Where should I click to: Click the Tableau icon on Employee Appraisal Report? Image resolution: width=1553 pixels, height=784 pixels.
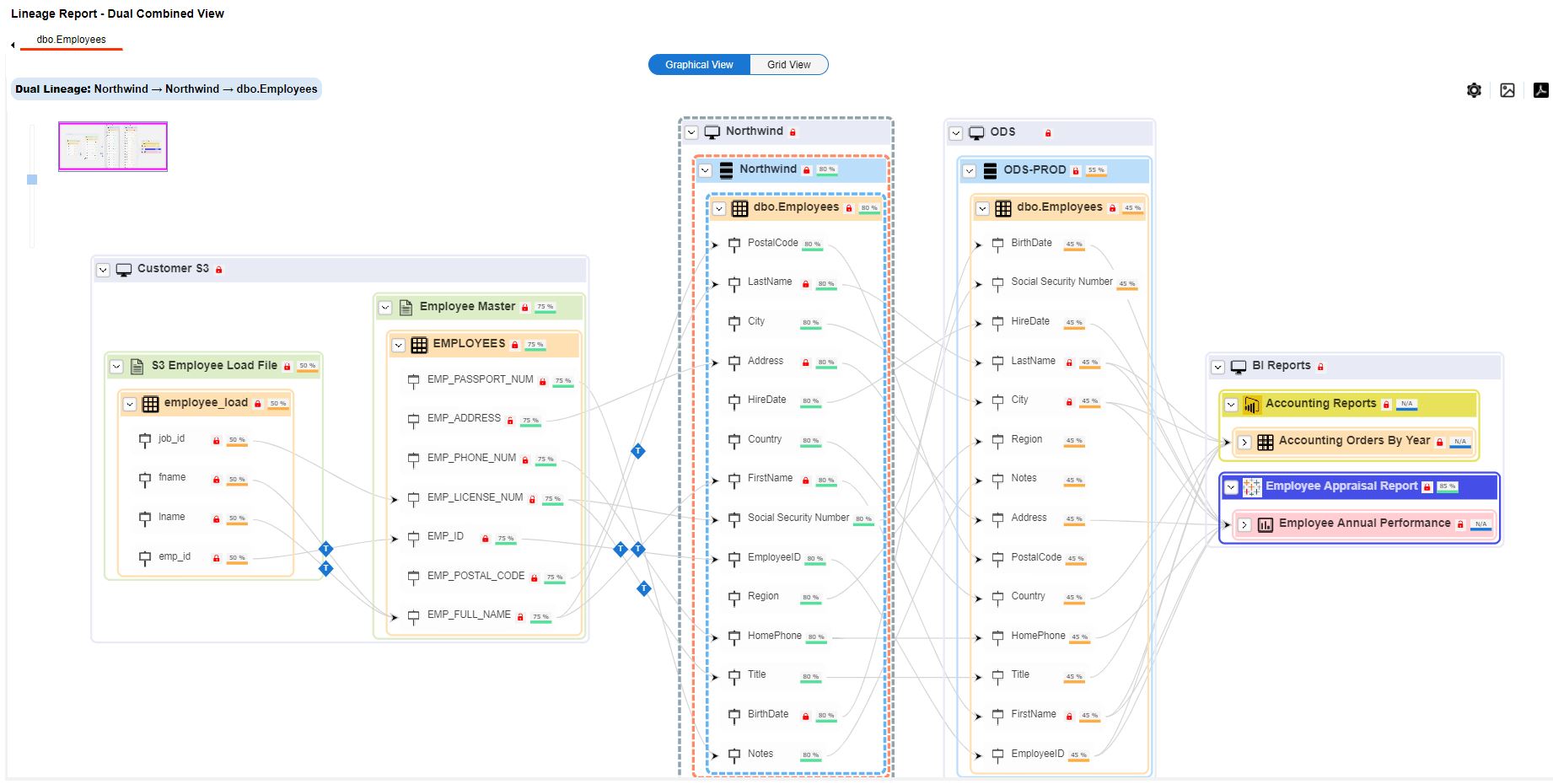click(x=1250, y=486)
